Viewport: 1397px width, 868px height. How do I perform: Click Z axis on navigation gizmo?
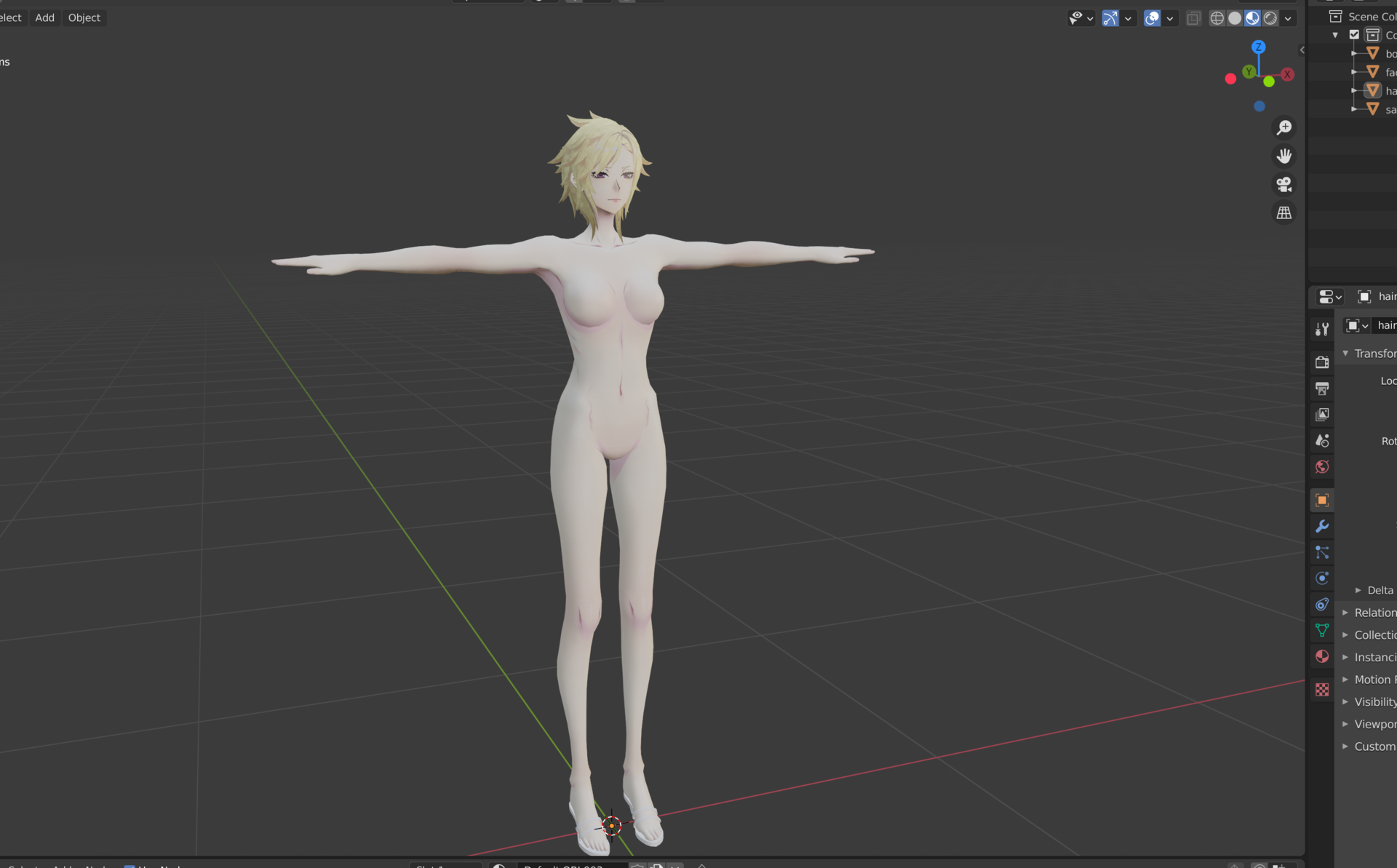pos(1259,47)
